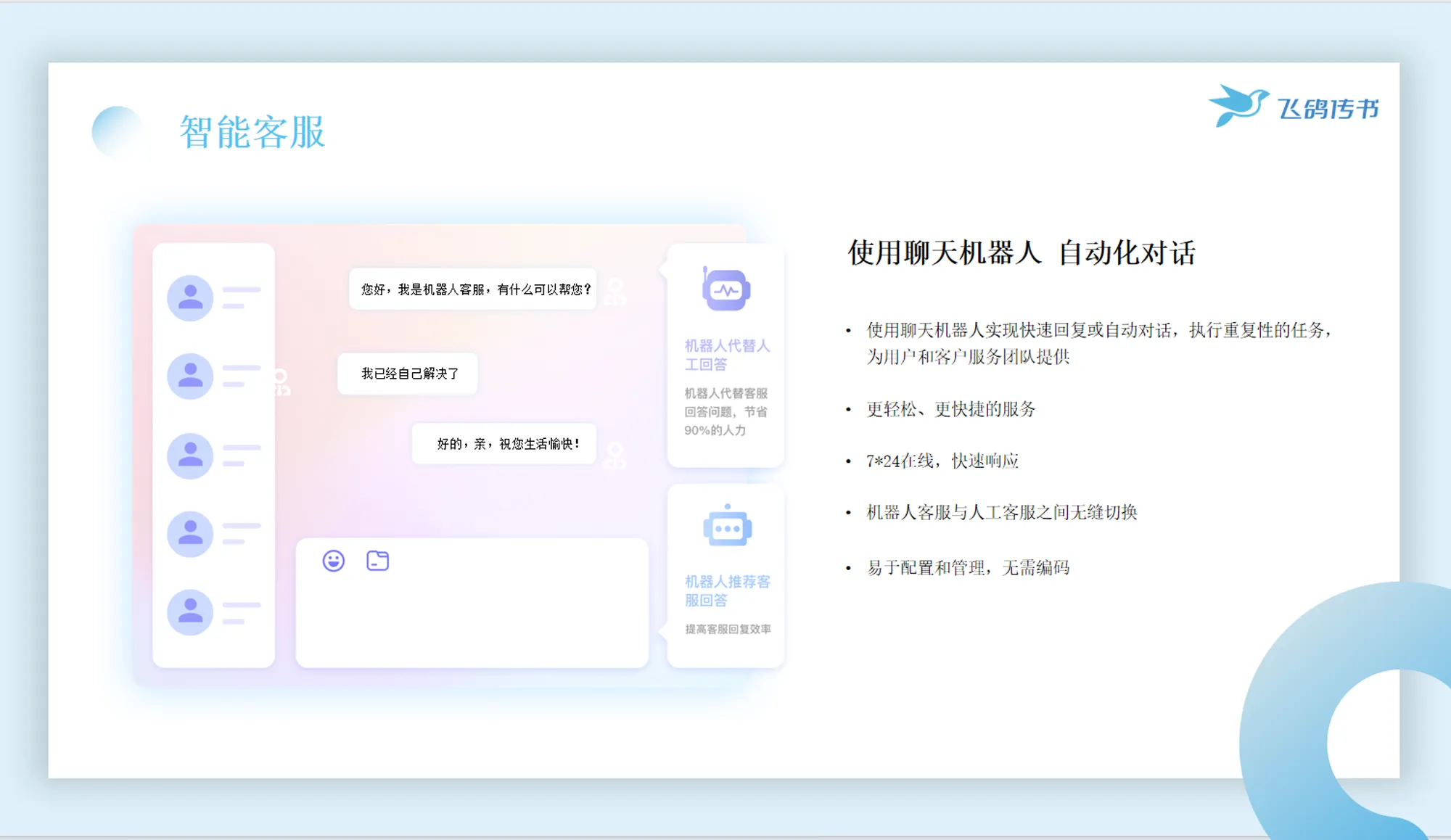Click the fifth user avatar in contact list

click(190, 612)
